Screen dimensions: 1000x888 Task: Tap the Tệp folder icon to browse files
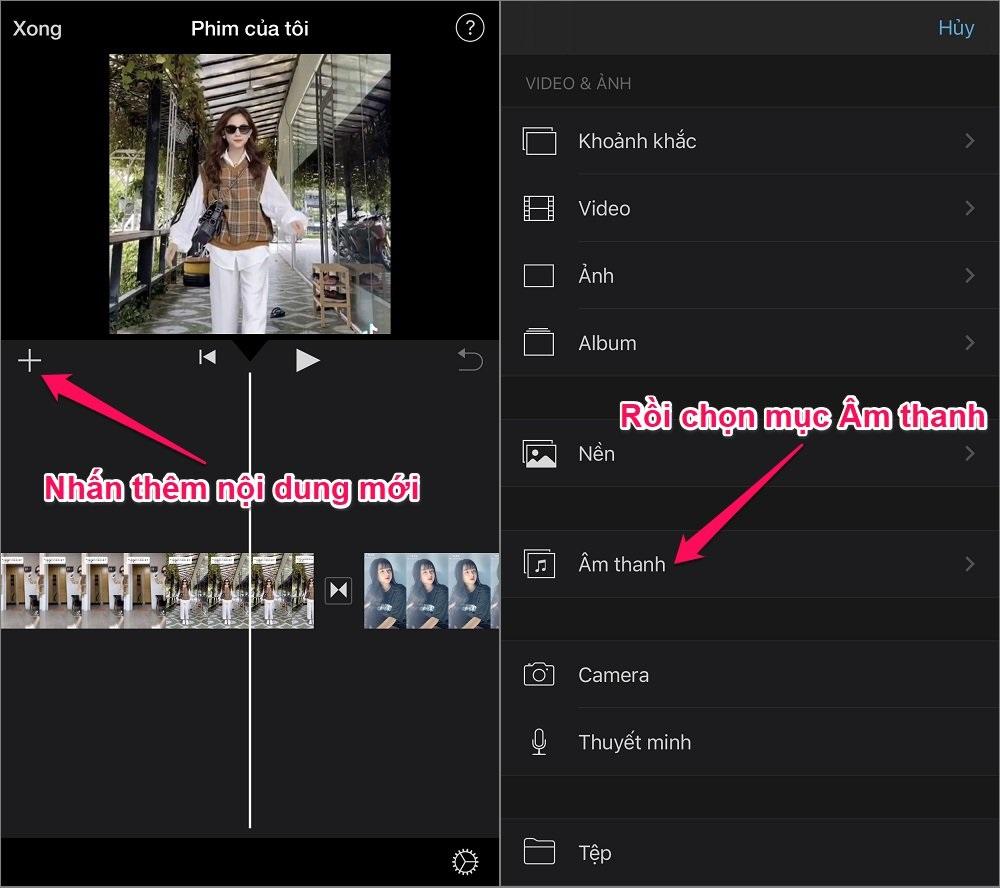pyautogui.click(x=539, y=852)
